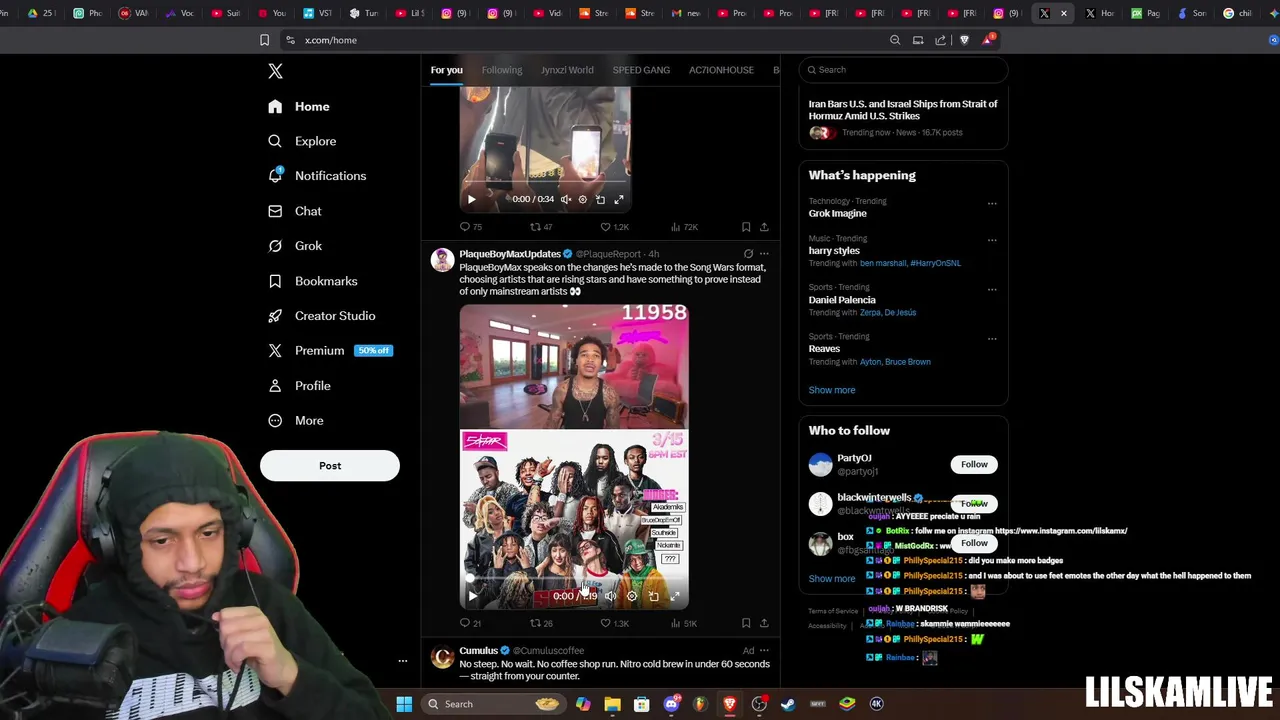The width and height of the screenshot is (1280, 720).
Task: Click the Post button
Action: tap(330, 465)
